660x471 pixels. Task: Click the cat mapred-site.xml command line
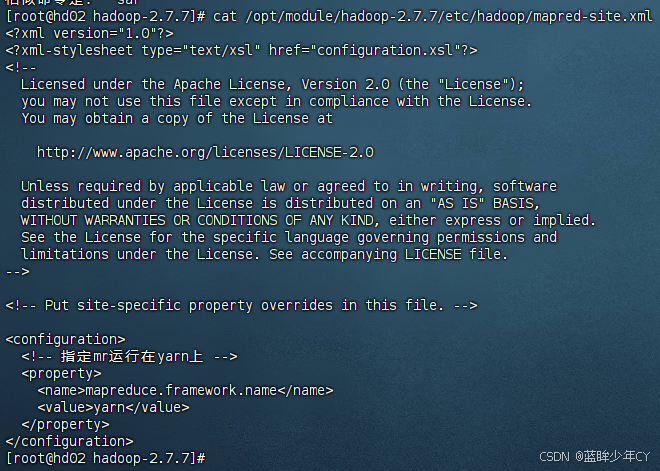tap(329, 17)
